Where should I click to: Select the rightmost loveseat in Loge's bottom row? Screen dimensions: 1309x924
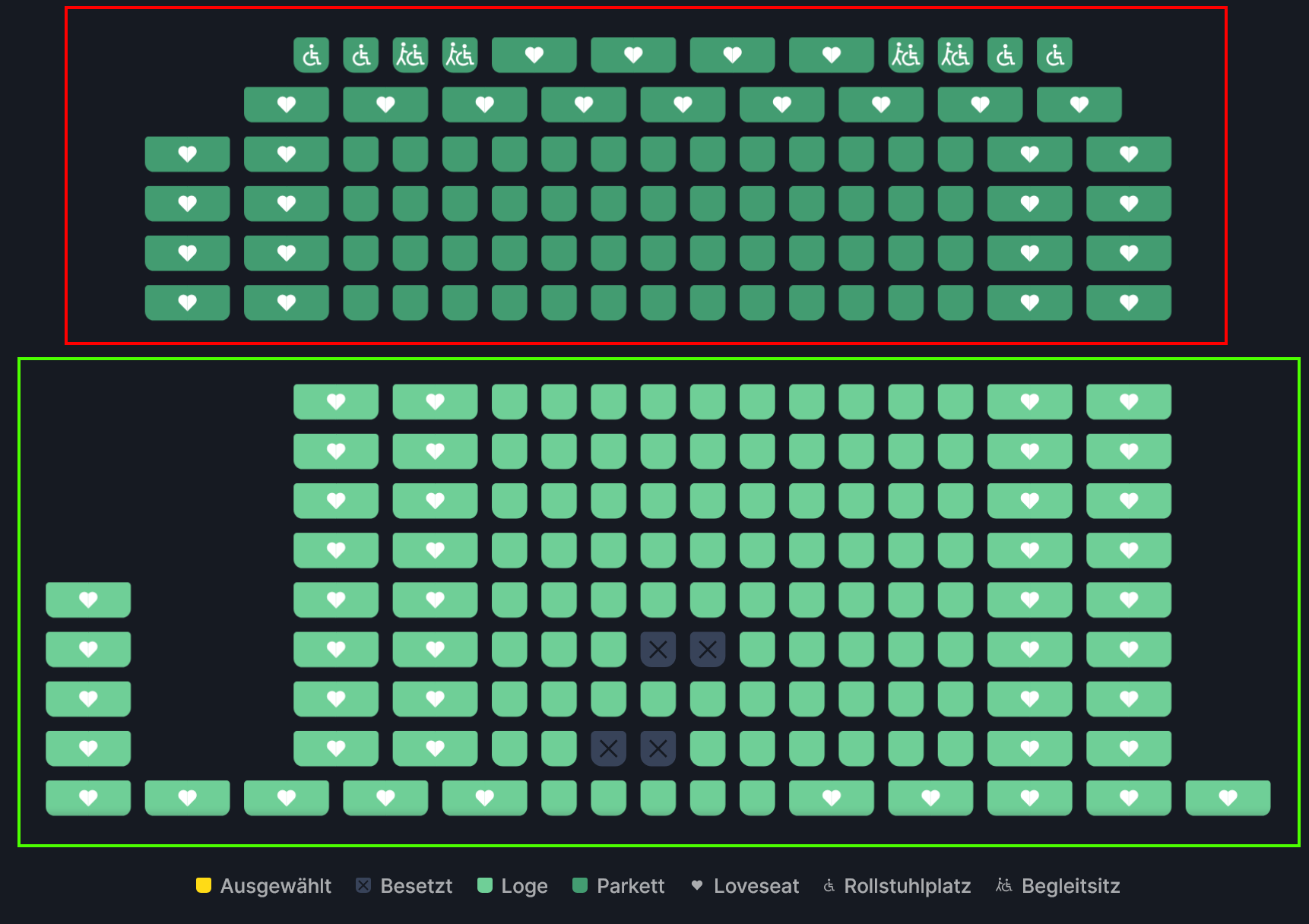click(x=1228, y=798)
